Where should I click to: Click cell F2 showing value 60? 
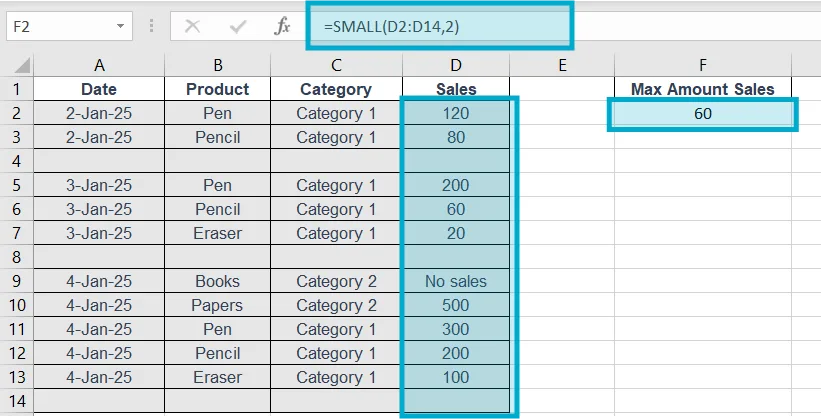(703, 114)
